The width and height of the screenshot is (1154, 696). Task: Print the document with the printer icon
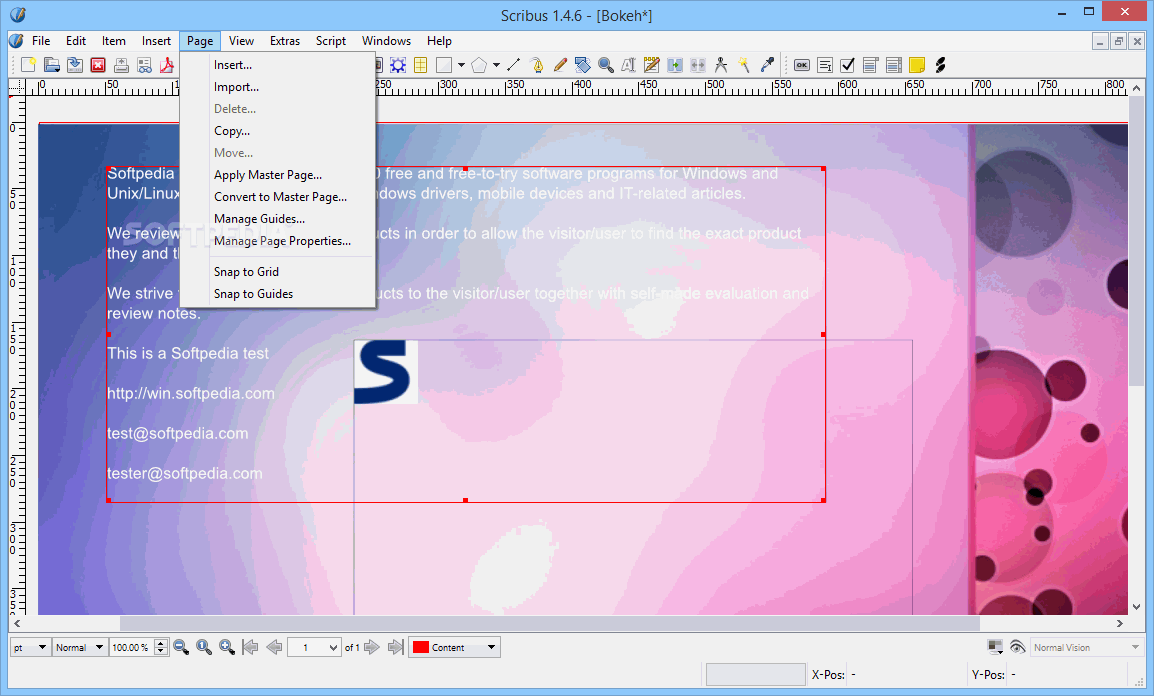(x=121, y=65)
